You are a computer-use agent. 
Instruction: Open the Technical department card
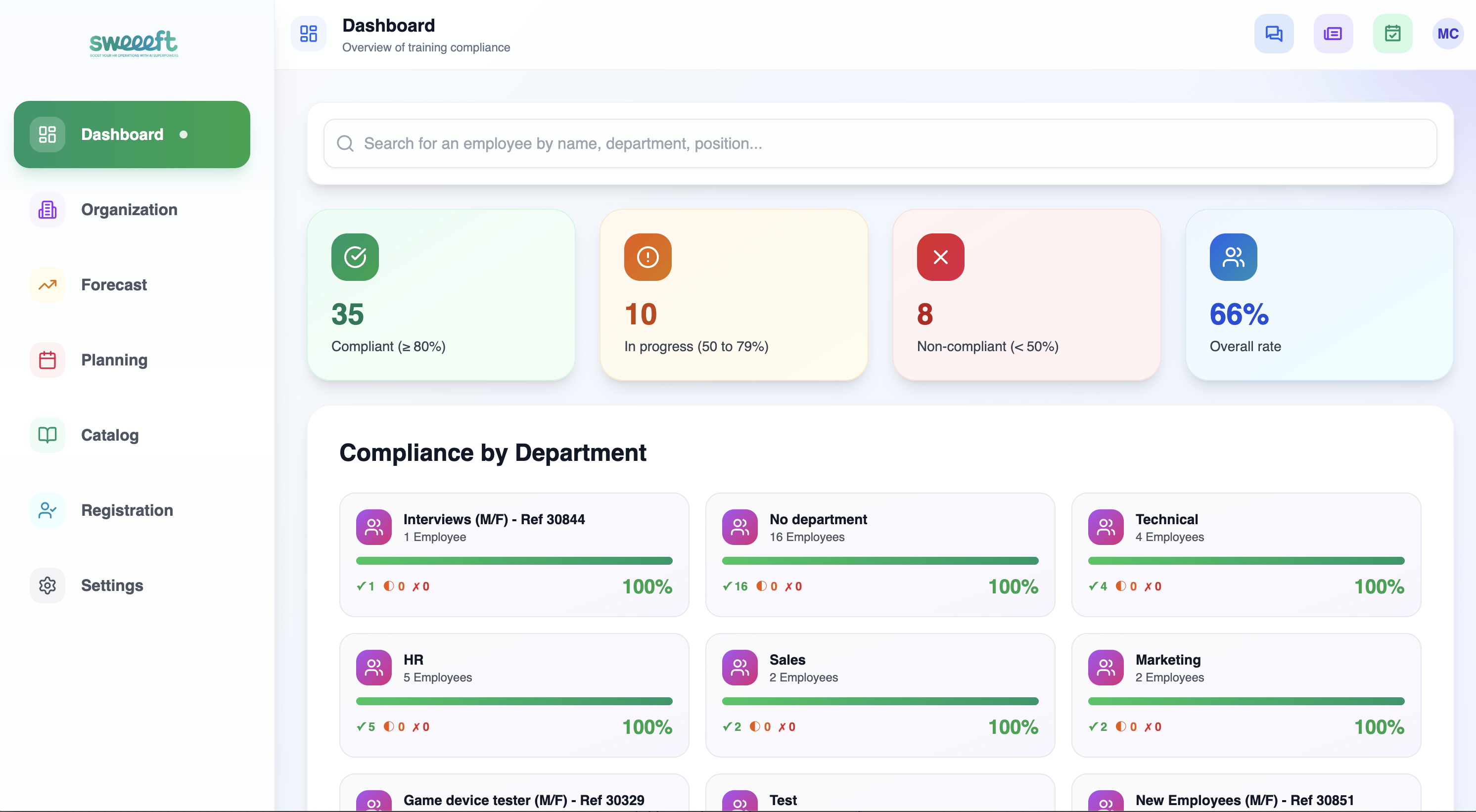point(1245,555)
